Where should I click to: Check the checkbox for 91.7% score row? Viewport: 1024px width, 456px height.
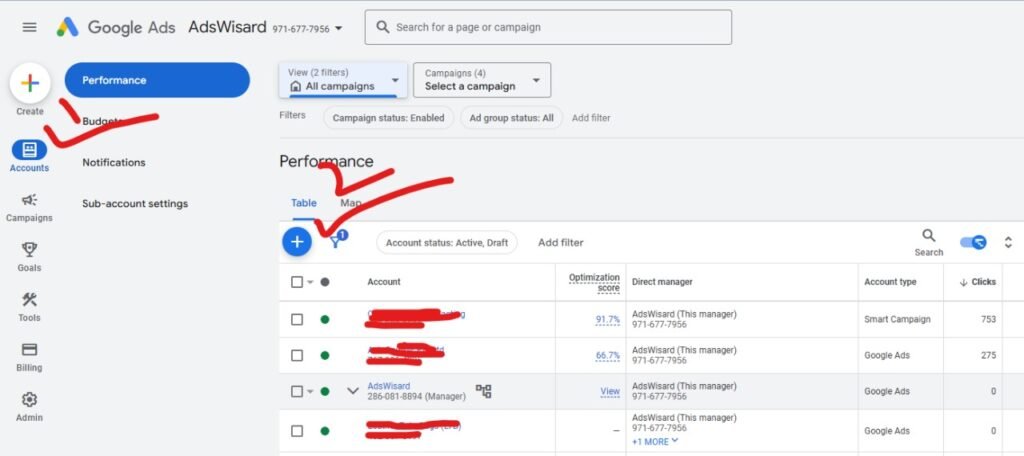coord(297,319)
